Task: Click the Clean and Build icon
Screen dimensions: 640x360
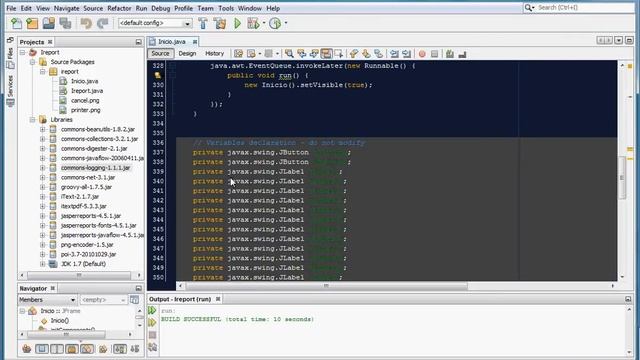Action: [x=220, y=23]
